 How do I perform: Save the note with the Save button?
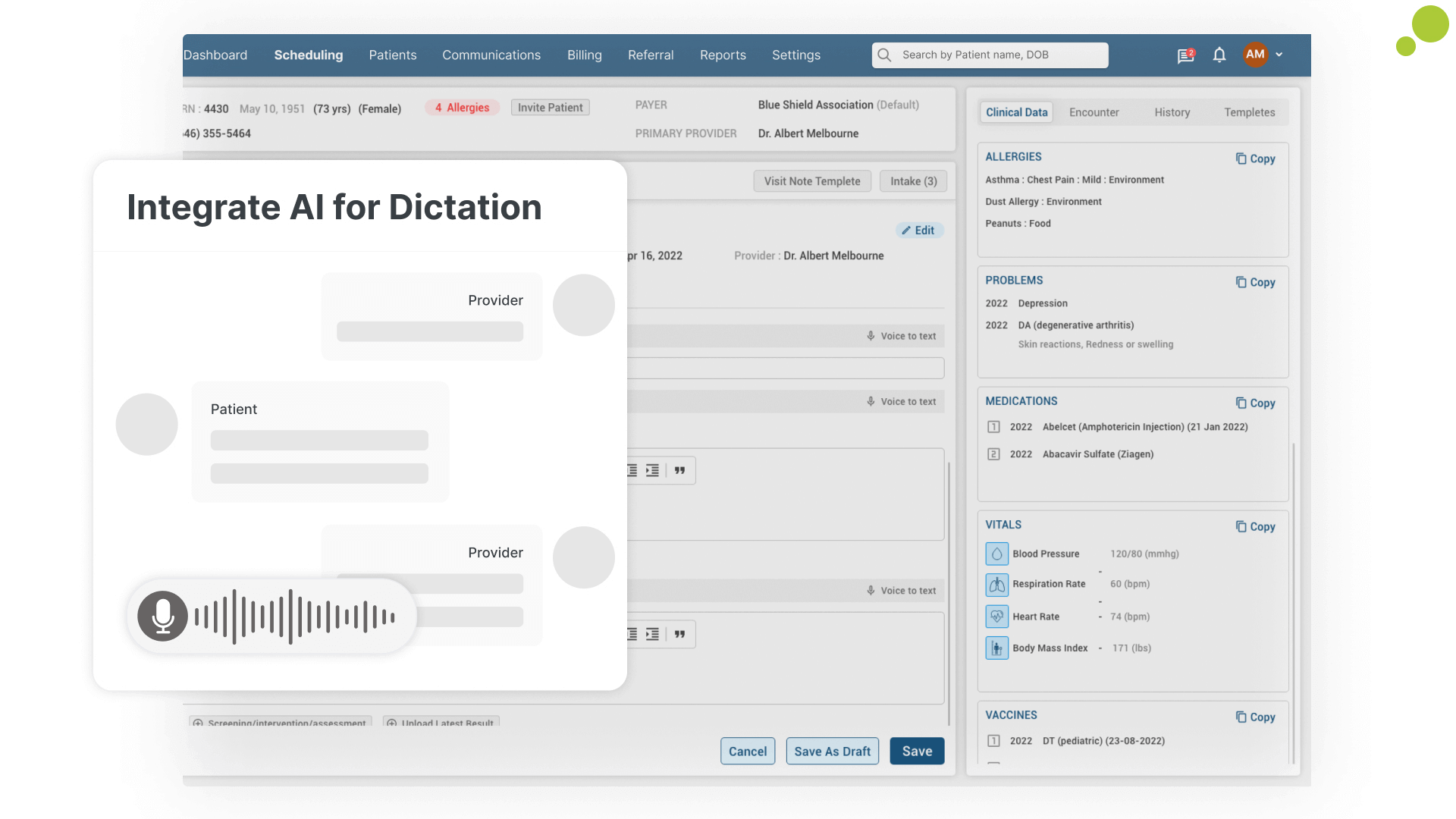point(917,751)
